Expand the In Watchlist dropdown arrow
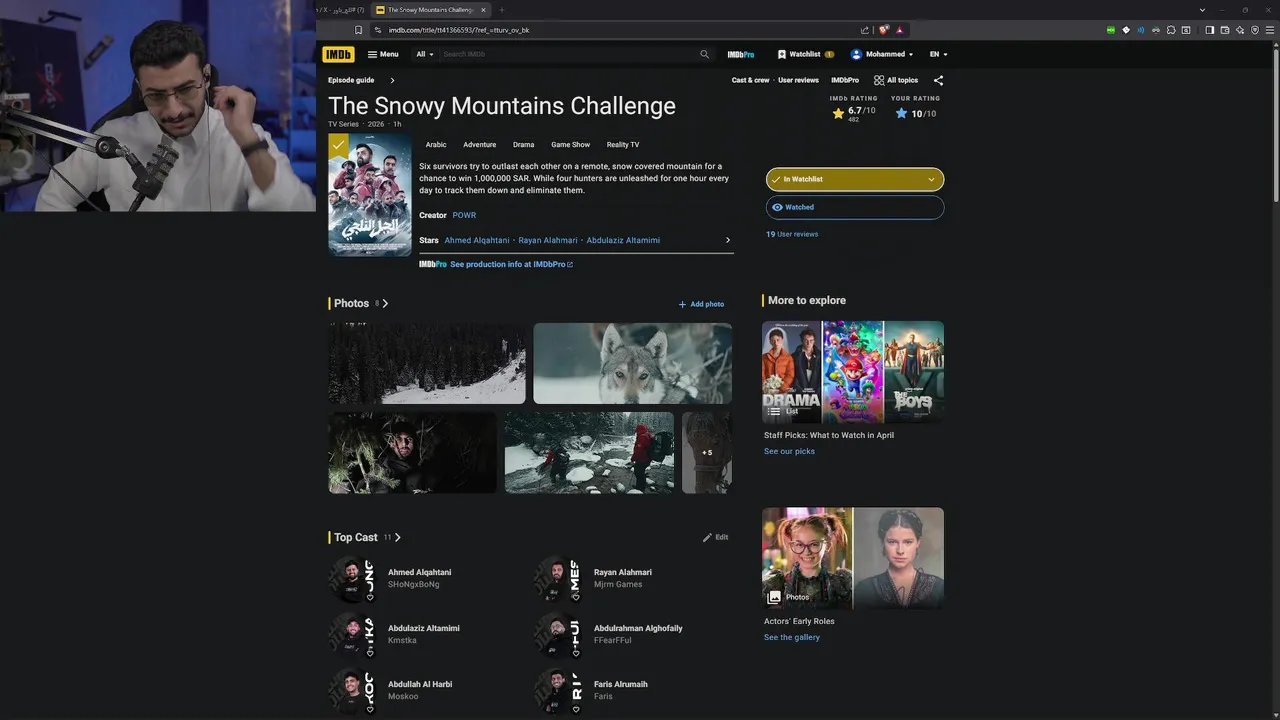1280x720 pixels. pyautogui.click(x=932, y=179)
